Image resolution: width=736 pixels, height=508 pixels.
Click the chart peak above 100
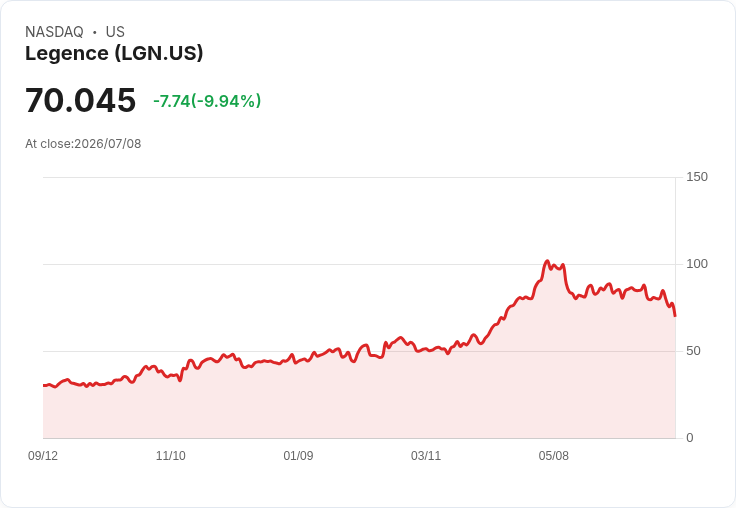547,261
